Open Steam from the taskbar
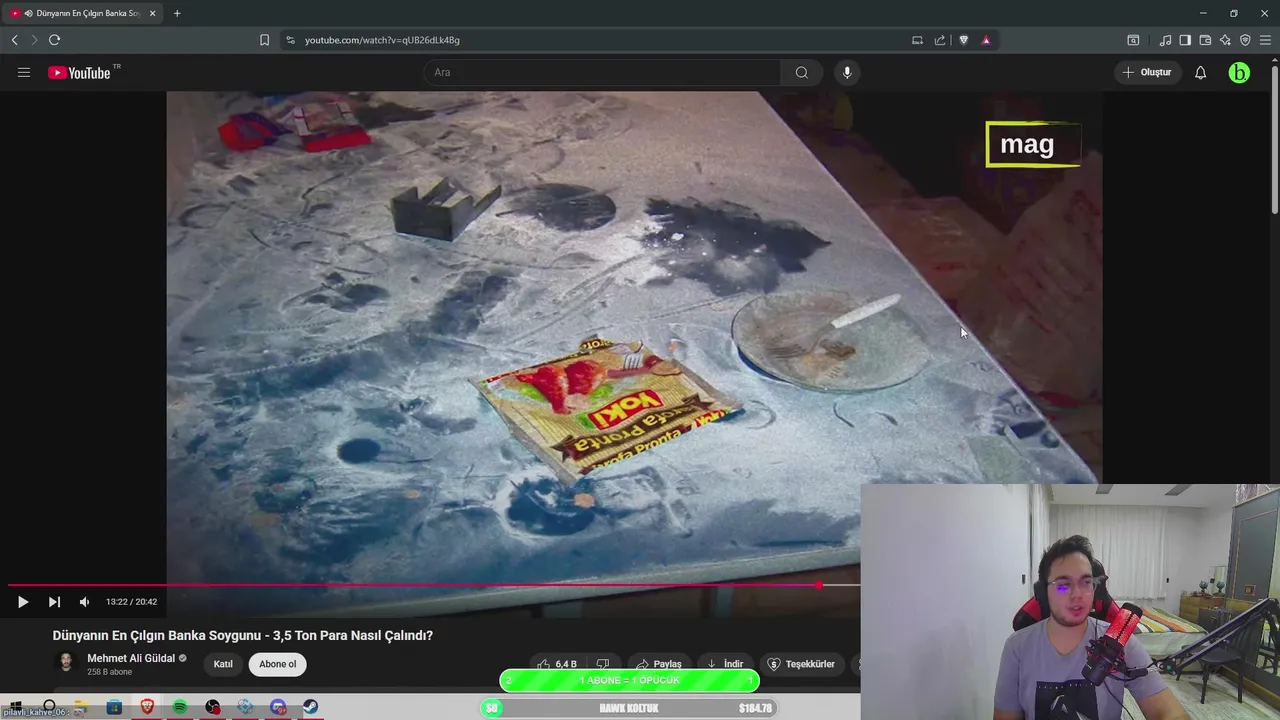The image size is (1280, 720). [x=311, y=708]
